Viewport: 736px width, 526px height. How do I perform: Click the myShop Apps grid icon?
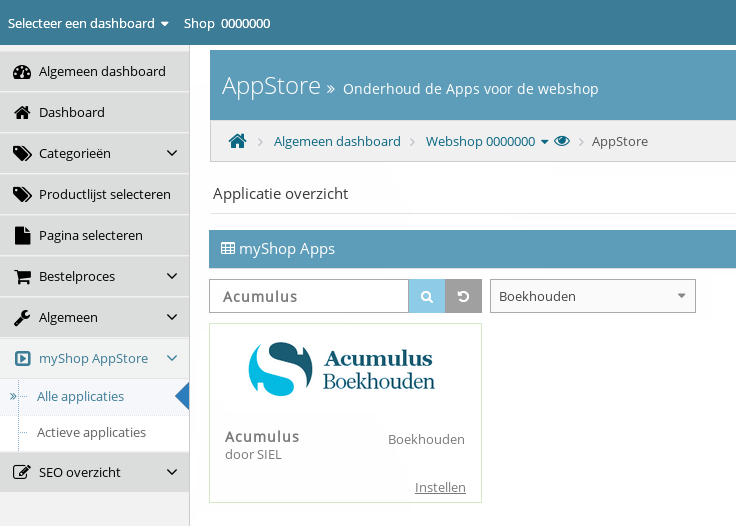(x=228, y=248)
